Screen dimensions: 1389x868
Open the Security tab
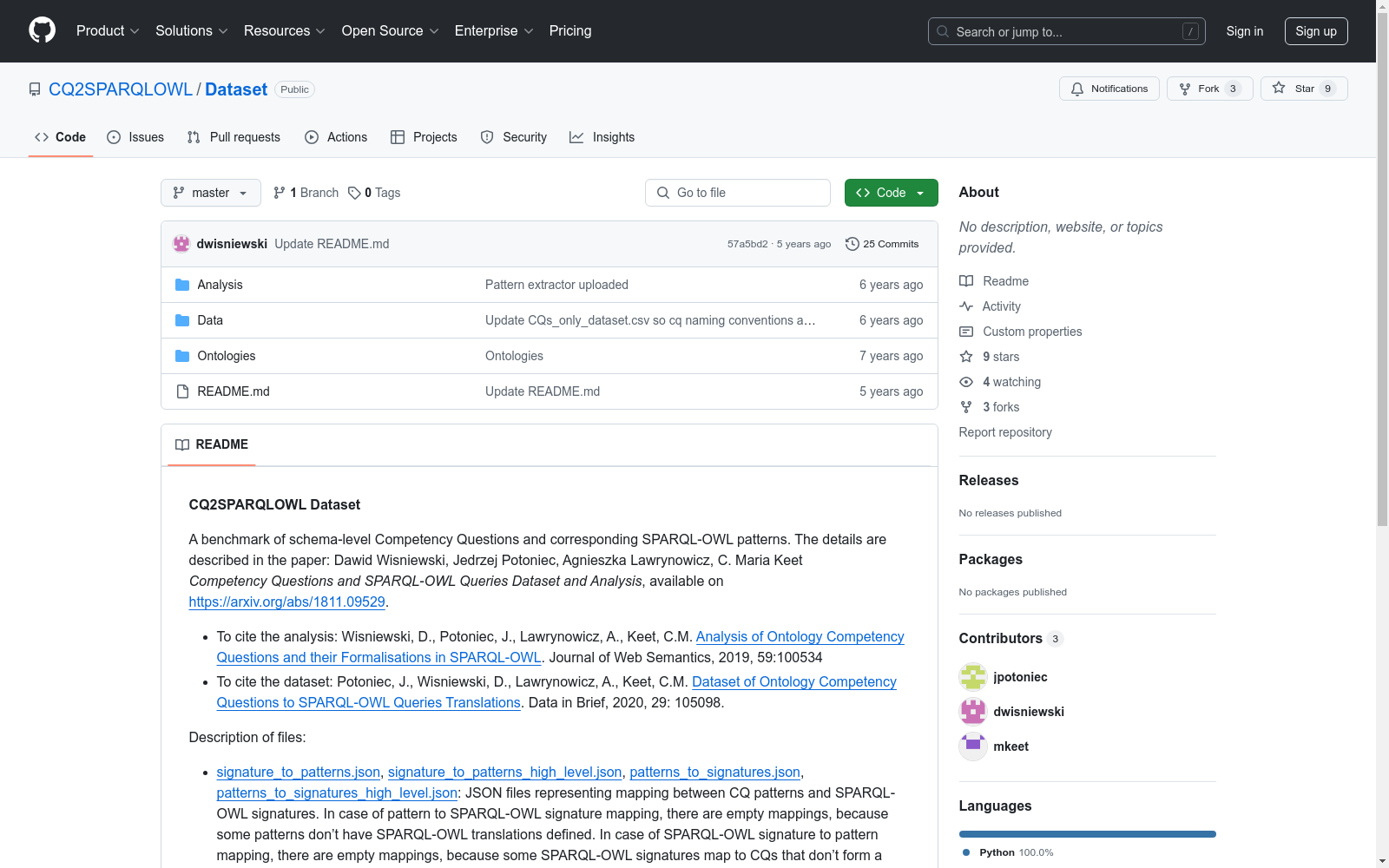514,137
